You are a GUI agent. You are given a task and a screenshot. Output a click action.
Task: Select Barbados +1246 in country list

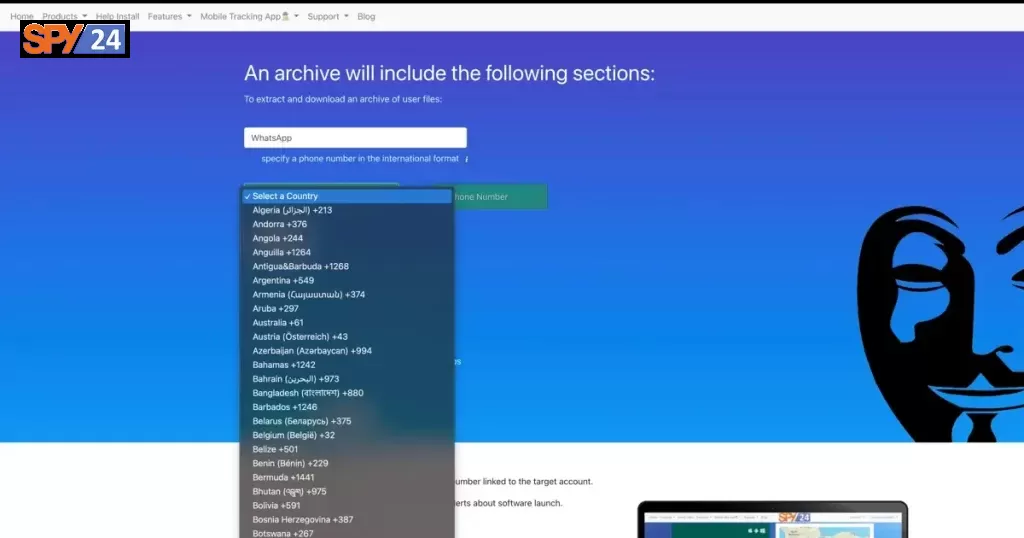[x=347, y=407]
